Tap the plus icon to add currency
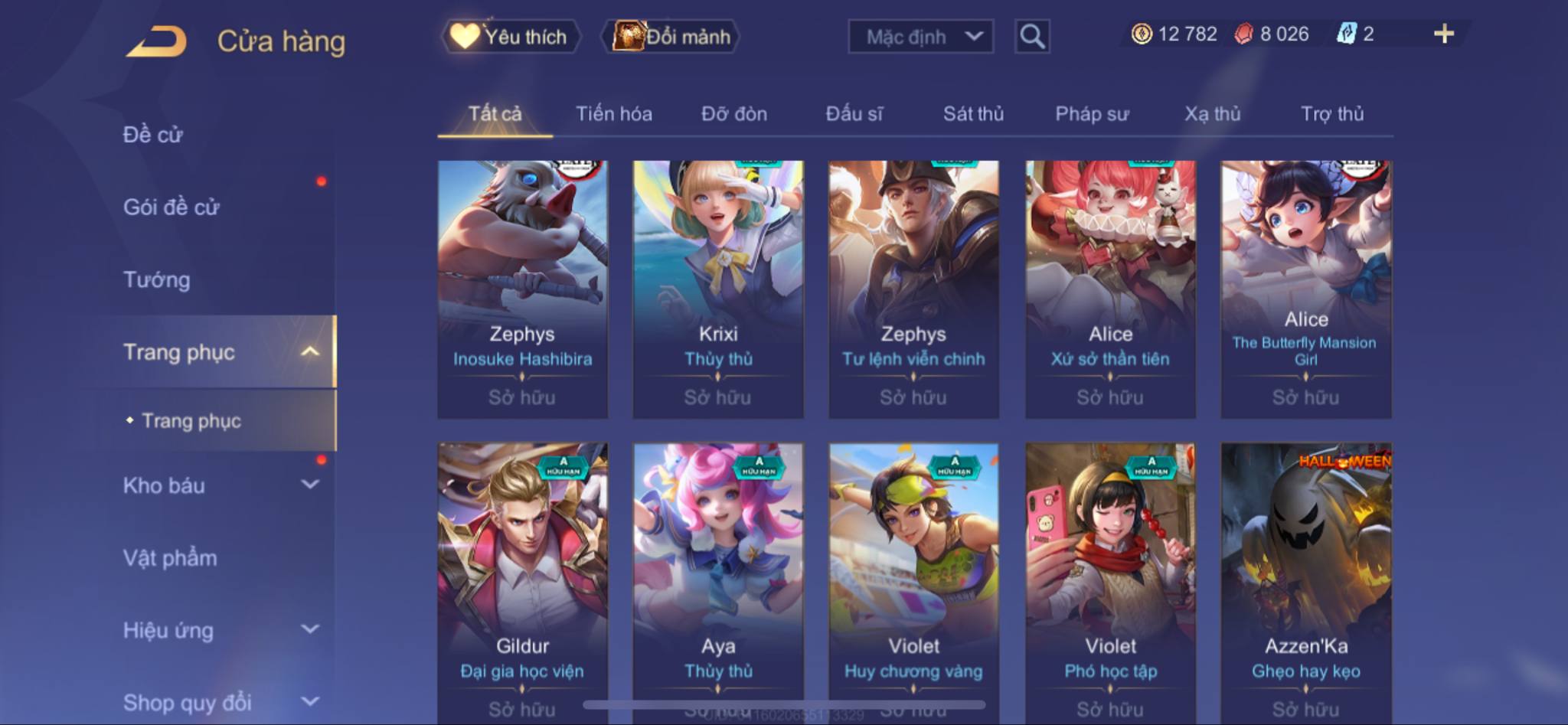 1443,34
